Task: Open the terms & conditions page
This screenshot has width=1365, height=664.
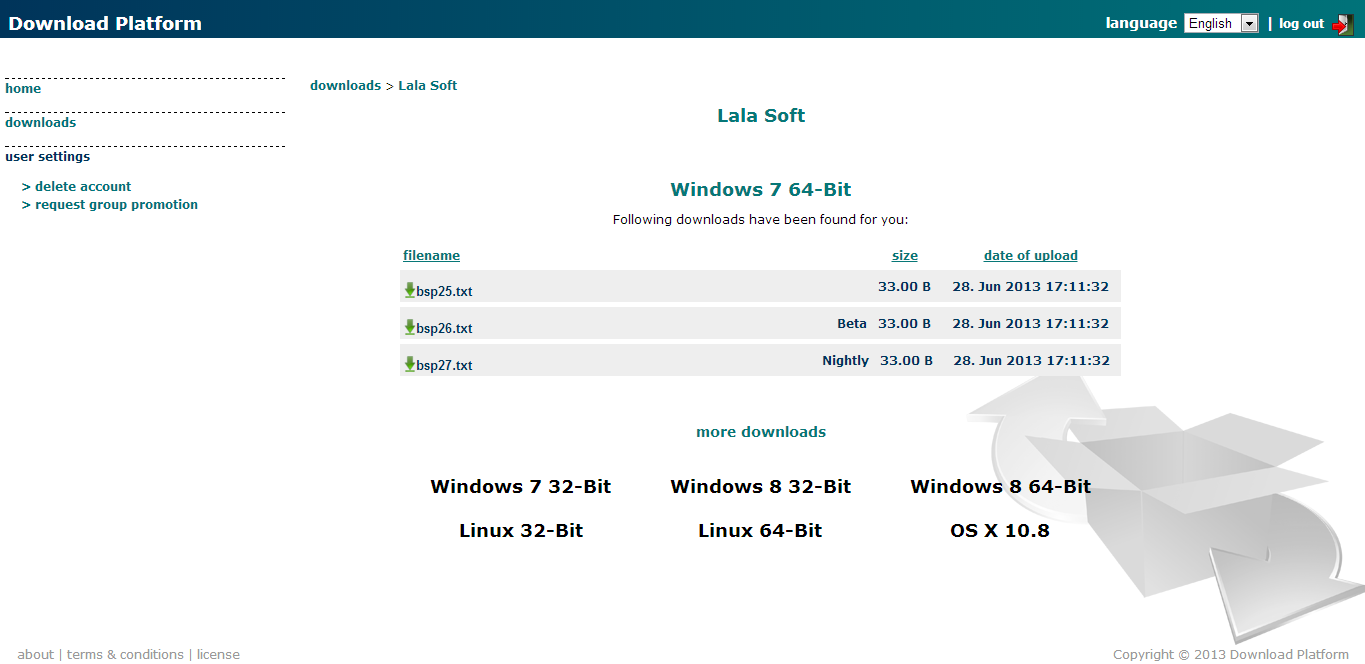Action: coord(125,654)
